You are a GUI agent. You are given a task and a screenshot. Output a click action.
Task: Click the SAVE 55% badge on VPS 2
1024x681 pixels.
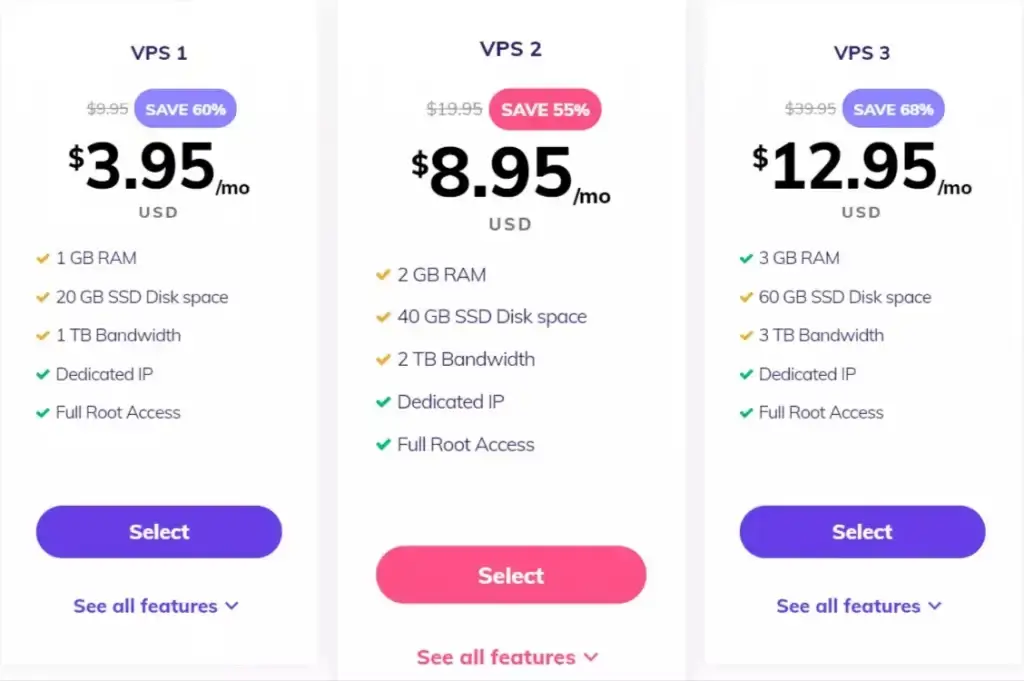(x=545, y=109)
